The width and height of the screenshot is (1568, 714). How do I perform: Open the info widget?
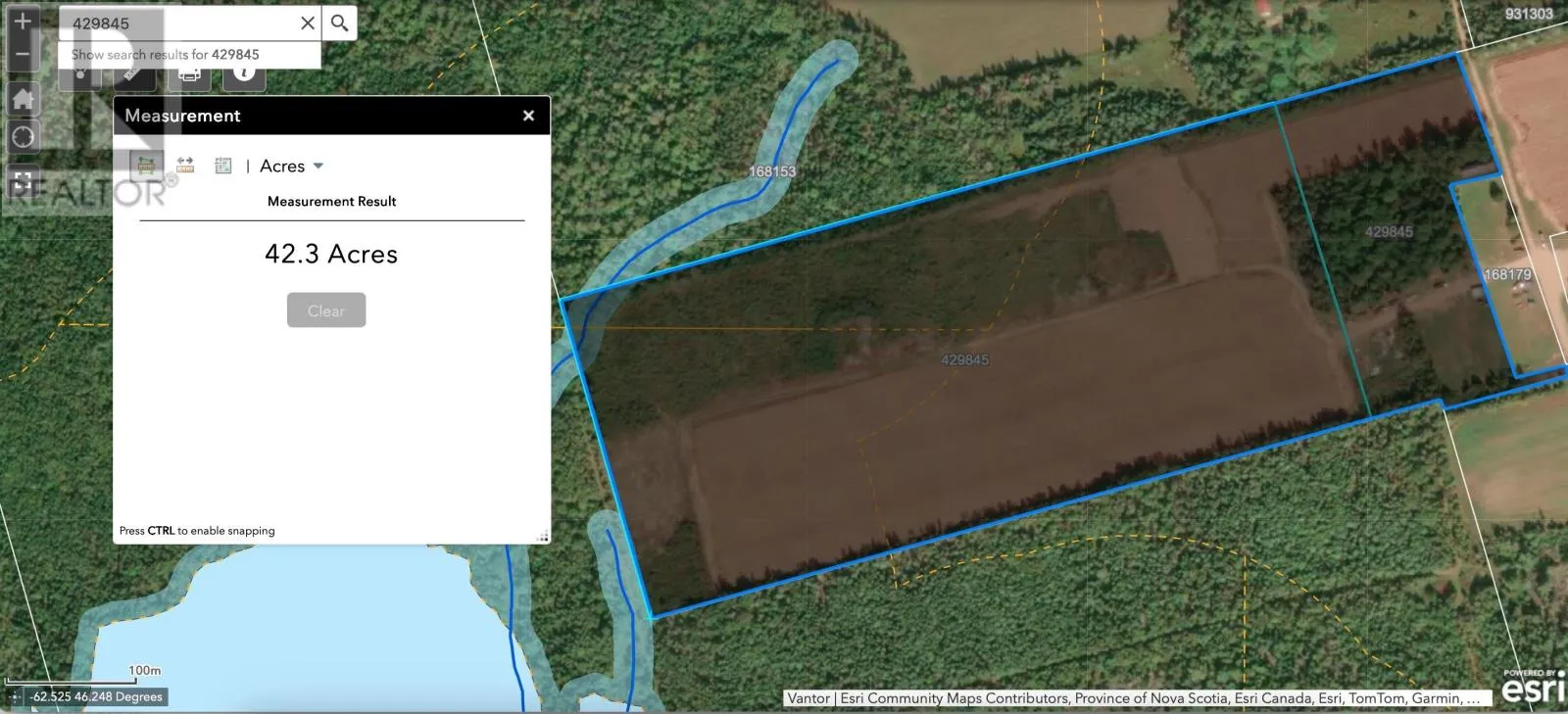(245, 75)
